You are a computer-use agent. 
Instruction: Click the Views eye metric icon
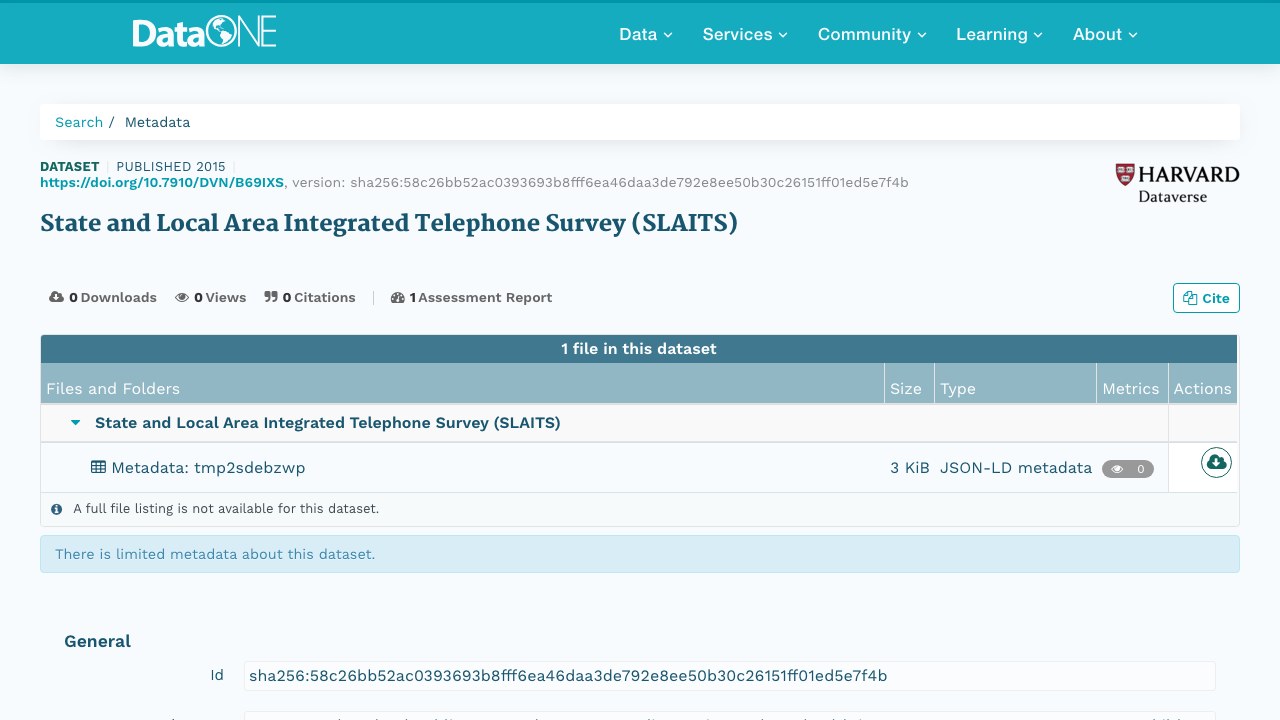(182, 297)
